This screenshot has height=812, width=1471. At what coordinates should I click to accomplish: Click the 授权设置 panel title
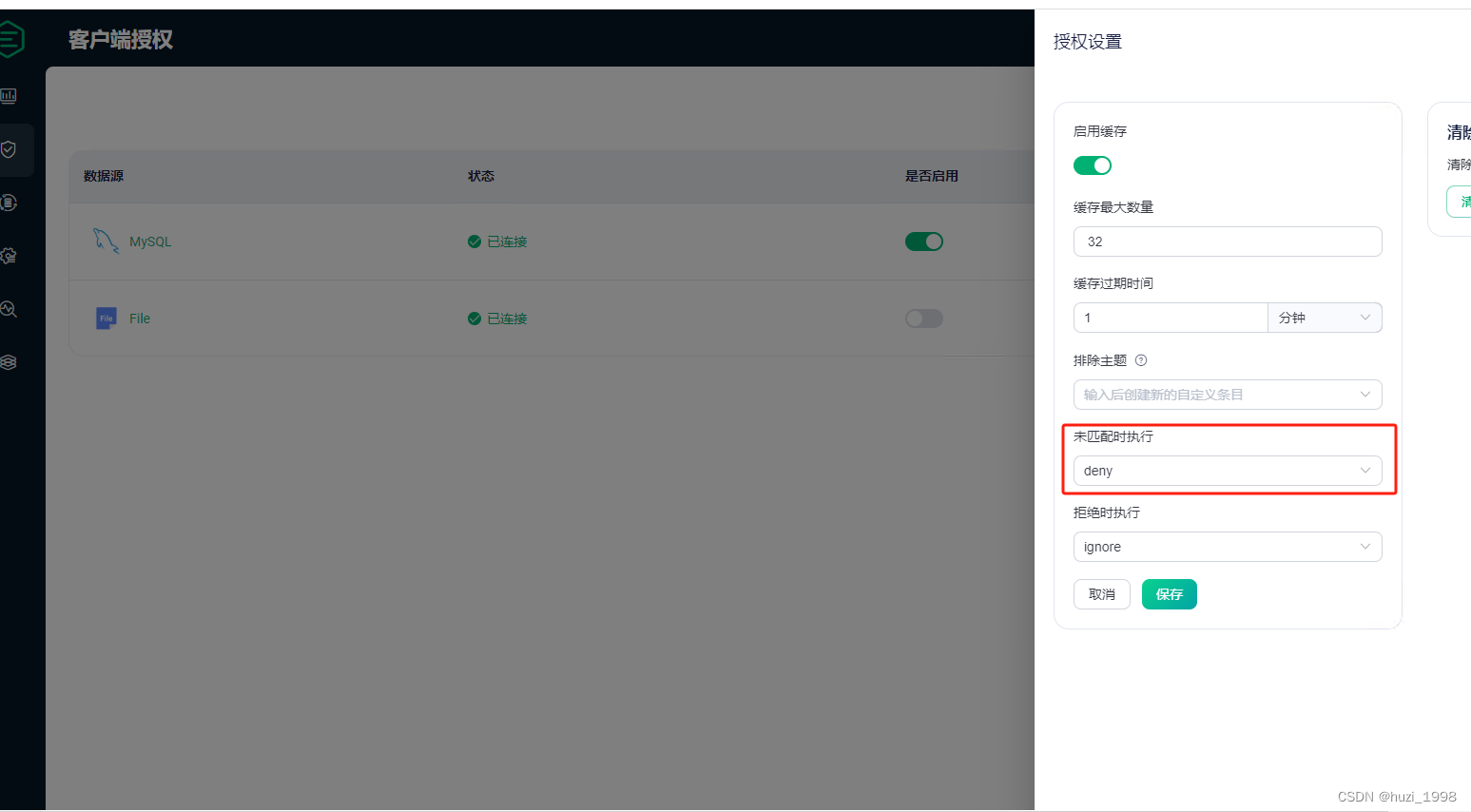1088,42
